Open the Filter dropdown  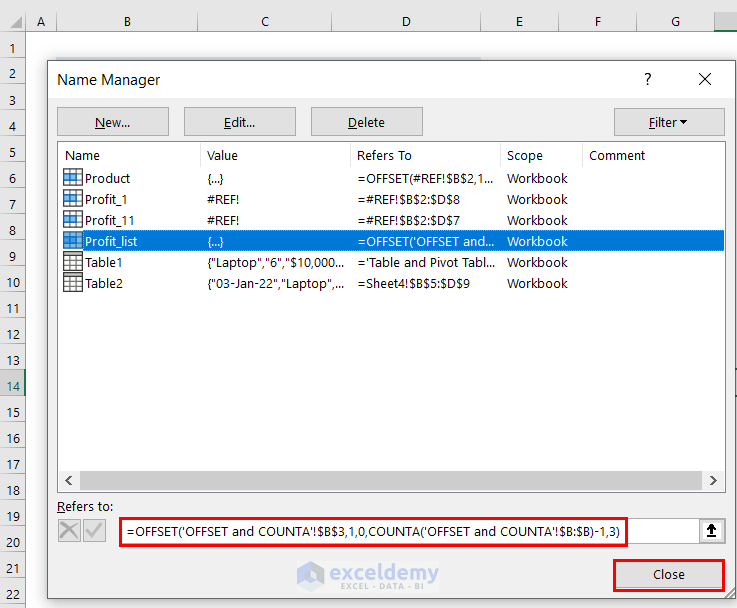point(669,122)
